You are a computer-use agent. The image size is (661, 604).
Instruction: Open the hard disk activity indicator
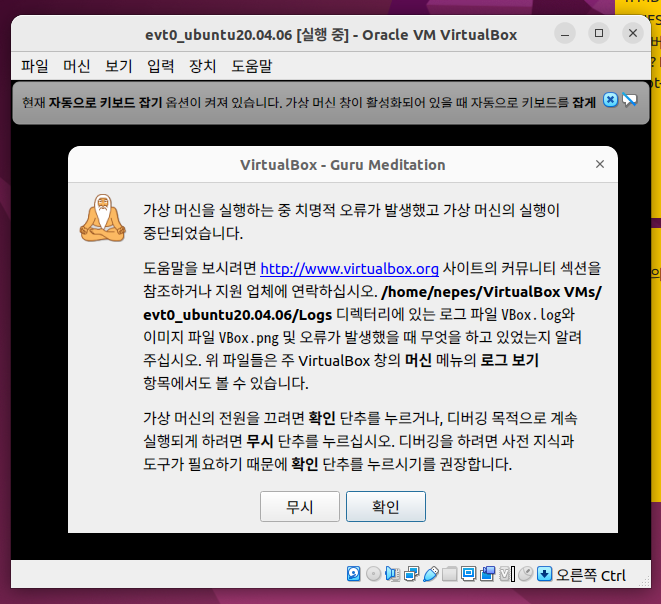pyautogui.click(x=353, y=574)
